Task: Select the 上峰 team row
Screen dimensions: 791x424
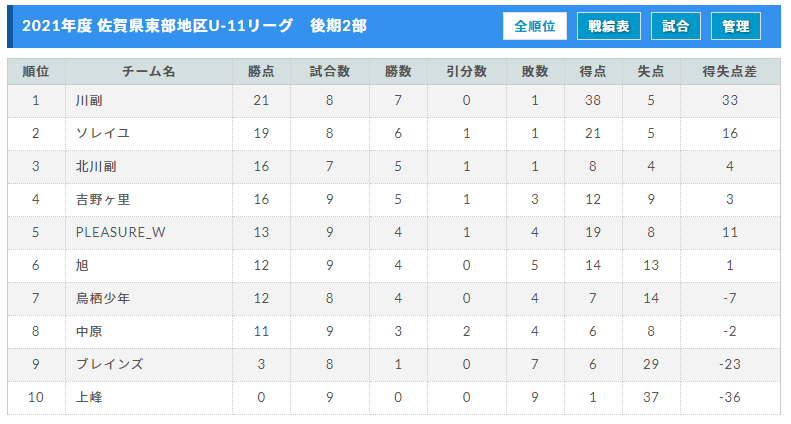Action: (394, 397)
